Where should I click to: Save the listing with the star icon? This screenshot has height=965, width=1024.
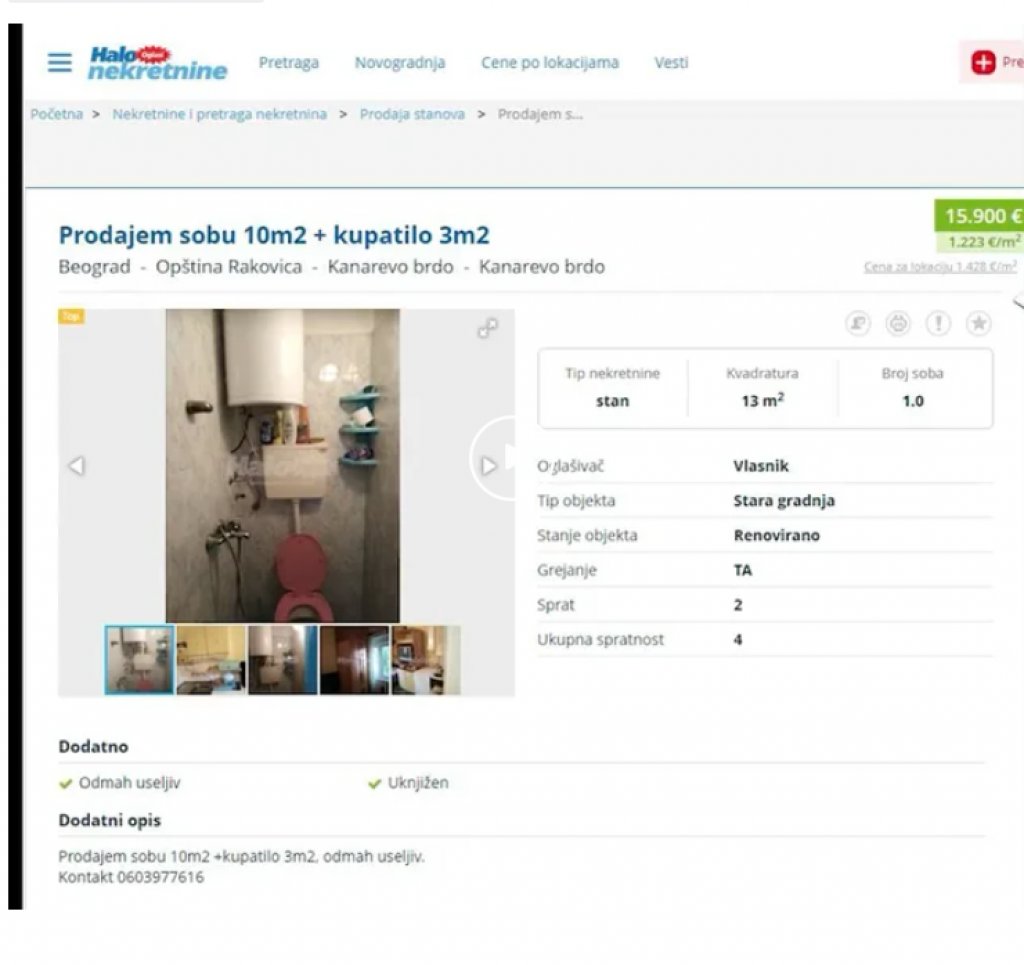[978, 323]
